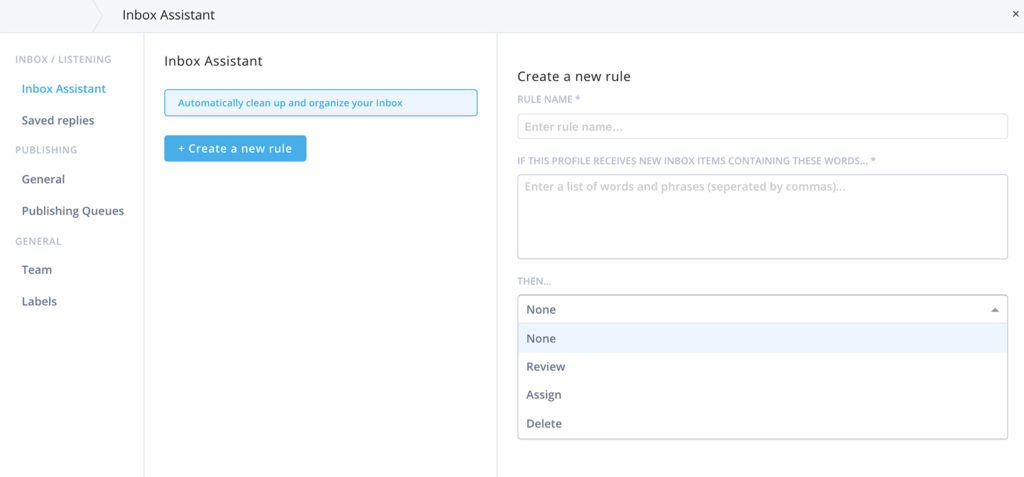
Task: Click the blue automatically clean up banner
Action: 320,103
